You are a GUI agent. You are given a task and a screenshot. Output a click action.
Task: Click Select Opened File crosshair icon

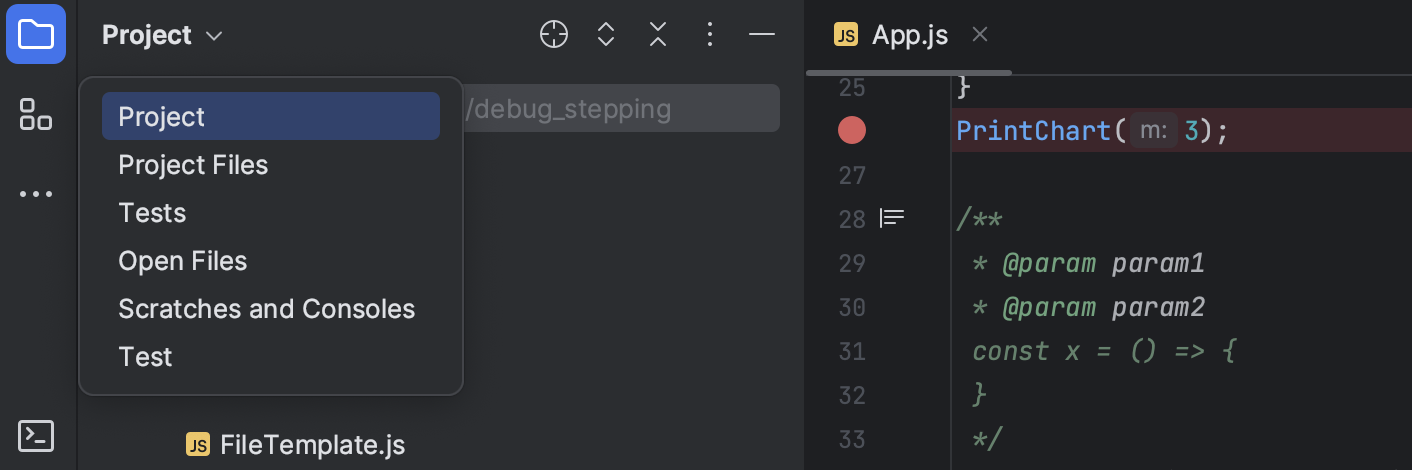[554, 35]
